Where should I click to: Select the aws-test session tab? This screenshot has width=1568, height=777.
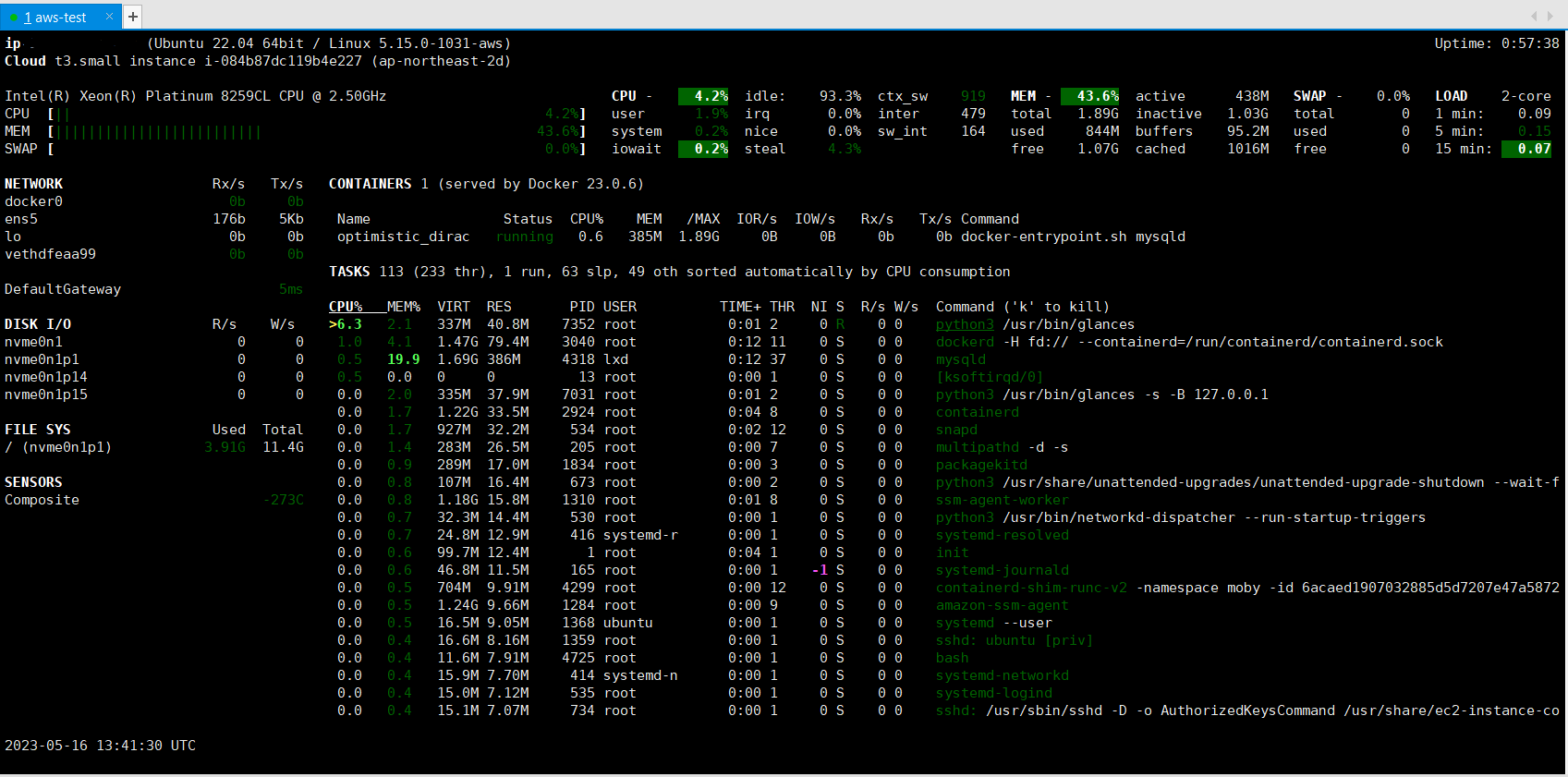59,17
